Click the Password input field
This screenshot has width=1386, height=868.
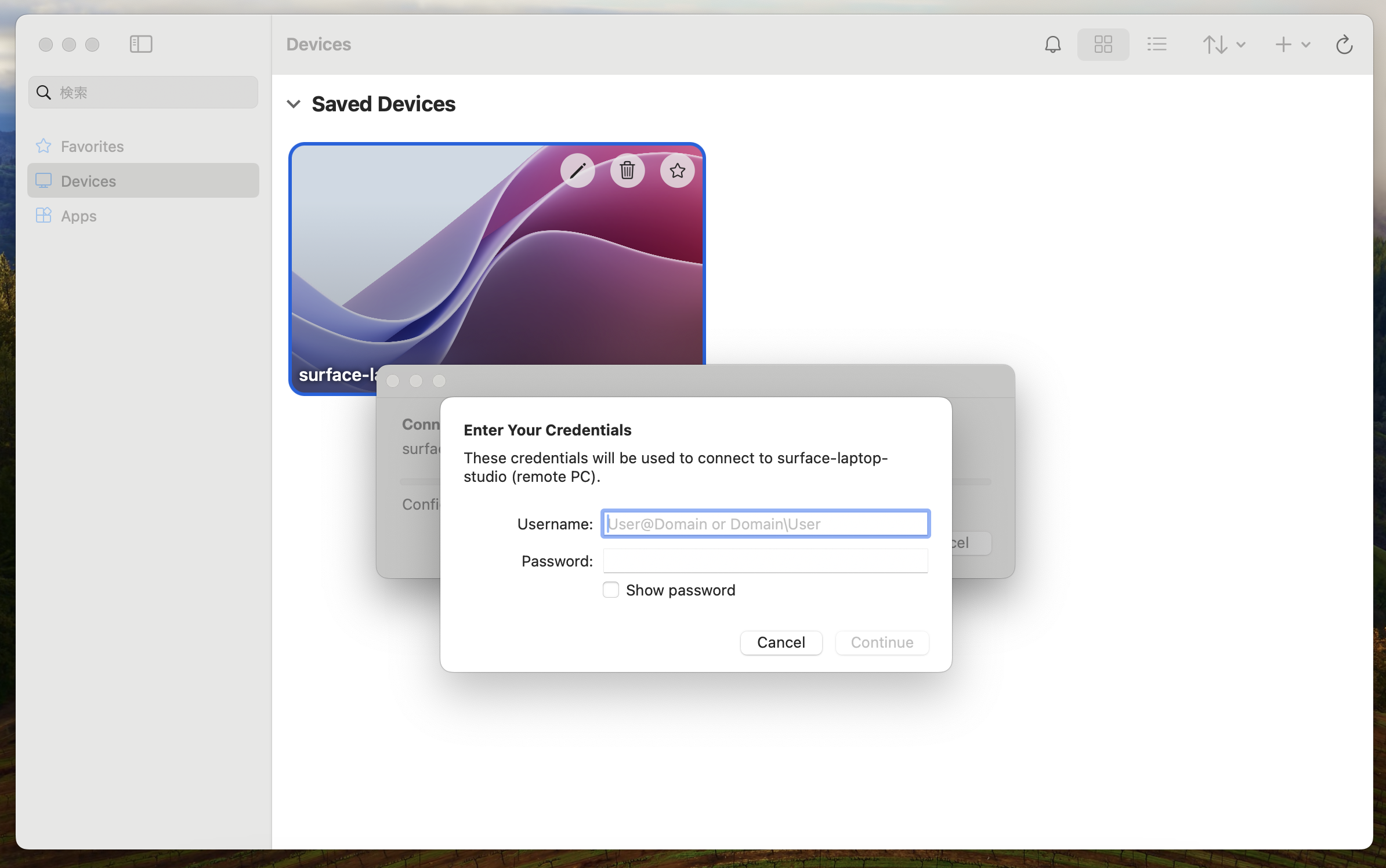[x=765, y=561]
